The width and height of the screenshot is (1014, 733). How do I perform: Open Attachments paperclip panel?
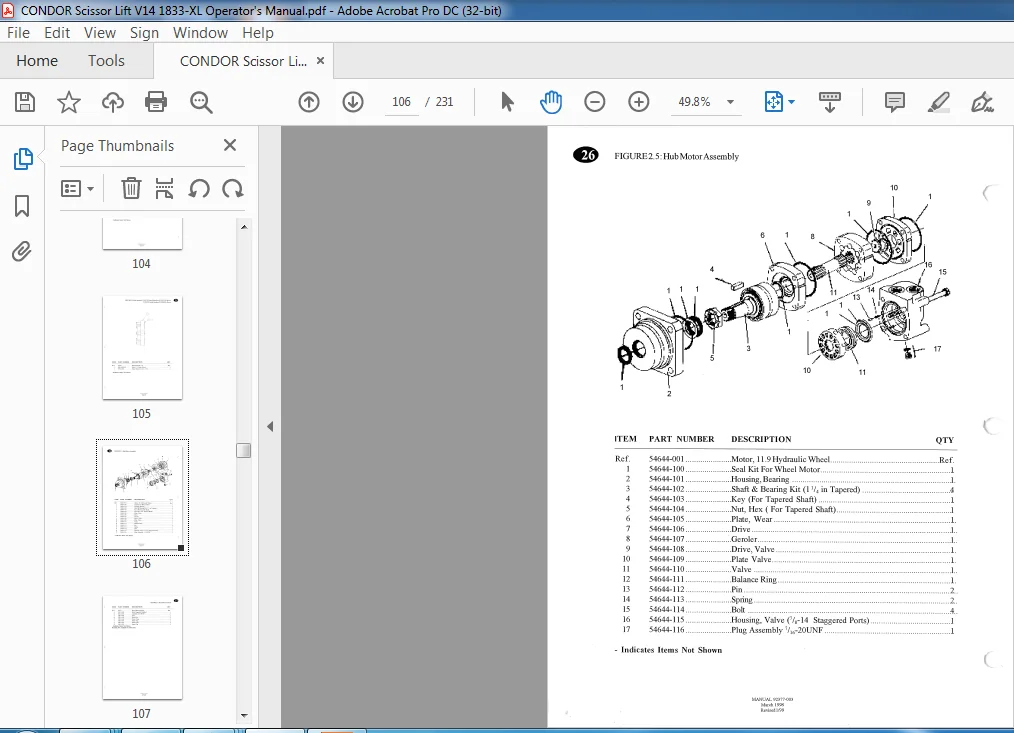click(x=22, y=252)
